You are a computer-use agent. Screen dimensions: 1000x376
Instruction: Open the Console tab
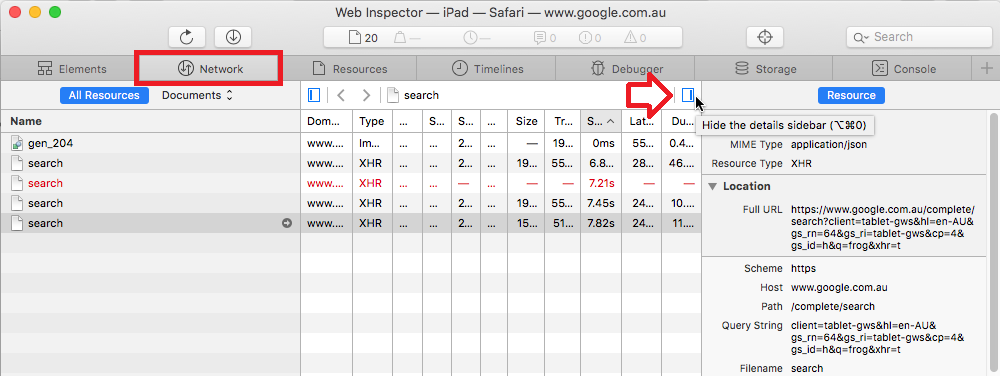(x=904, y=68)
